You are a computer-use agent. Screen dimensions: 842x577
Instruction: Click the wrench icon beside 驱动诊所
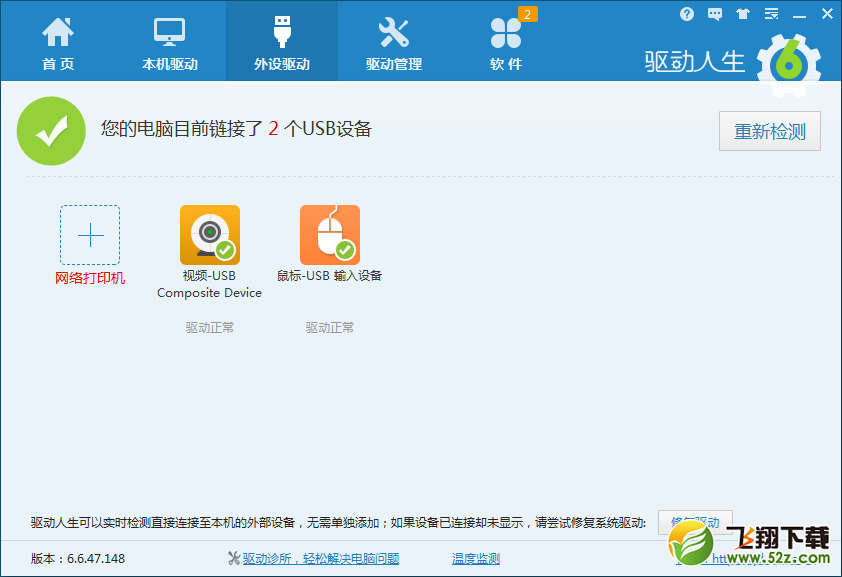234,559
